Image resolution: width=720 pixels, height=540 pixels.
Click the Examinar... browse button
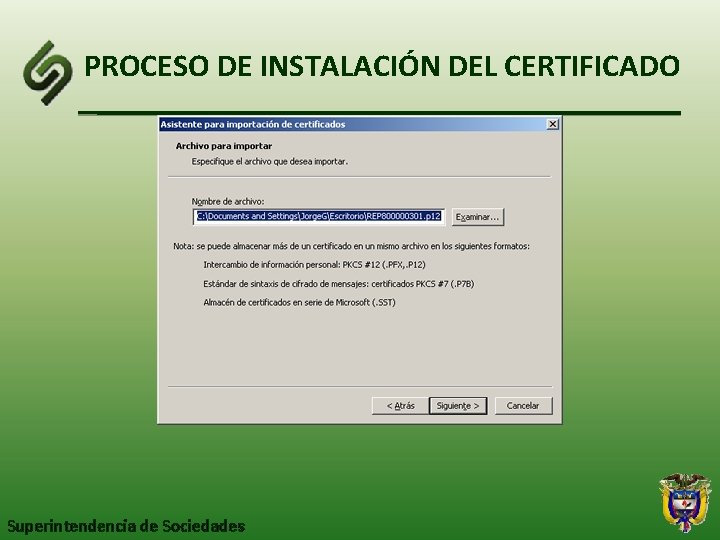478,217
